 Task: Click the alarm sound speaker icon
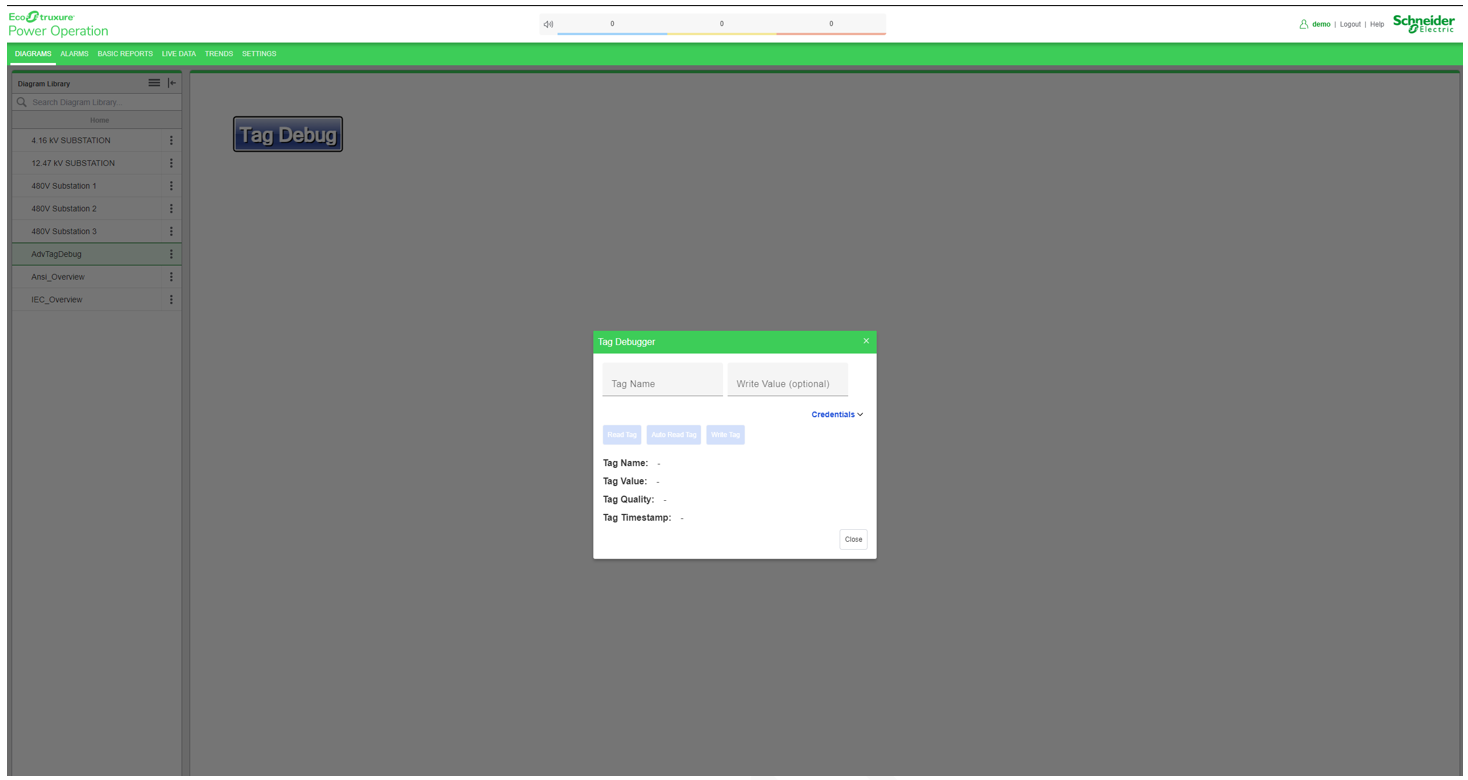pyautogui.click(x=548, y=24)
